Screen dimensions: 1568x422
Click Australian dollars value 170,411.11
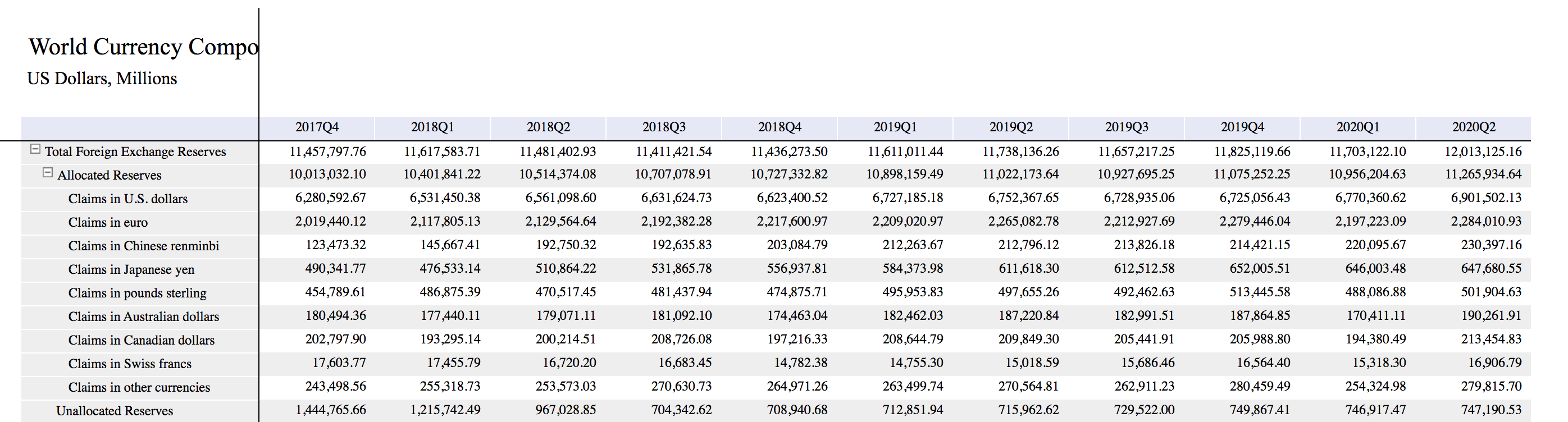pos(1376,316)
